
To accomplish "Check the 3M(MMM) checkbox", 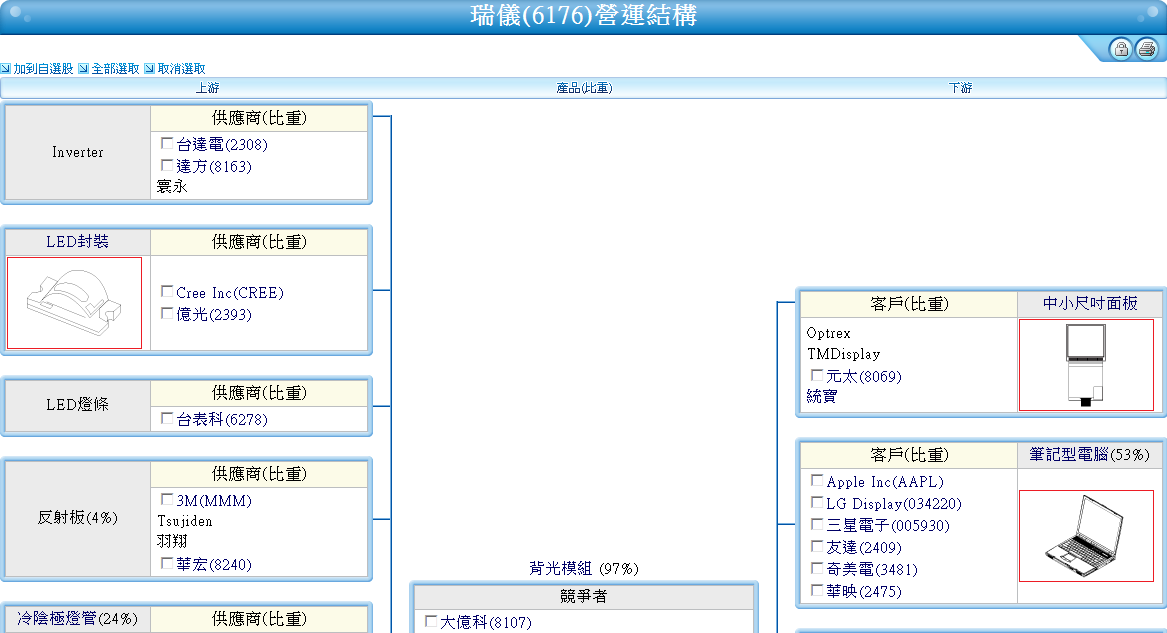I will pyautogui.click(x=167, y=499).
